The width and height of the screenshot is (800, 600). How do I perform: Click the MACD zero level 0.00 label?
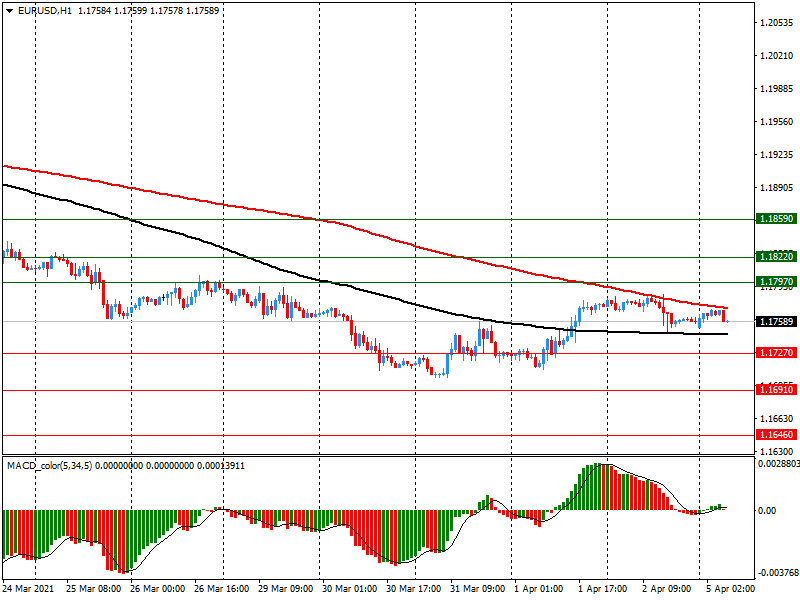tap(768, 510)
